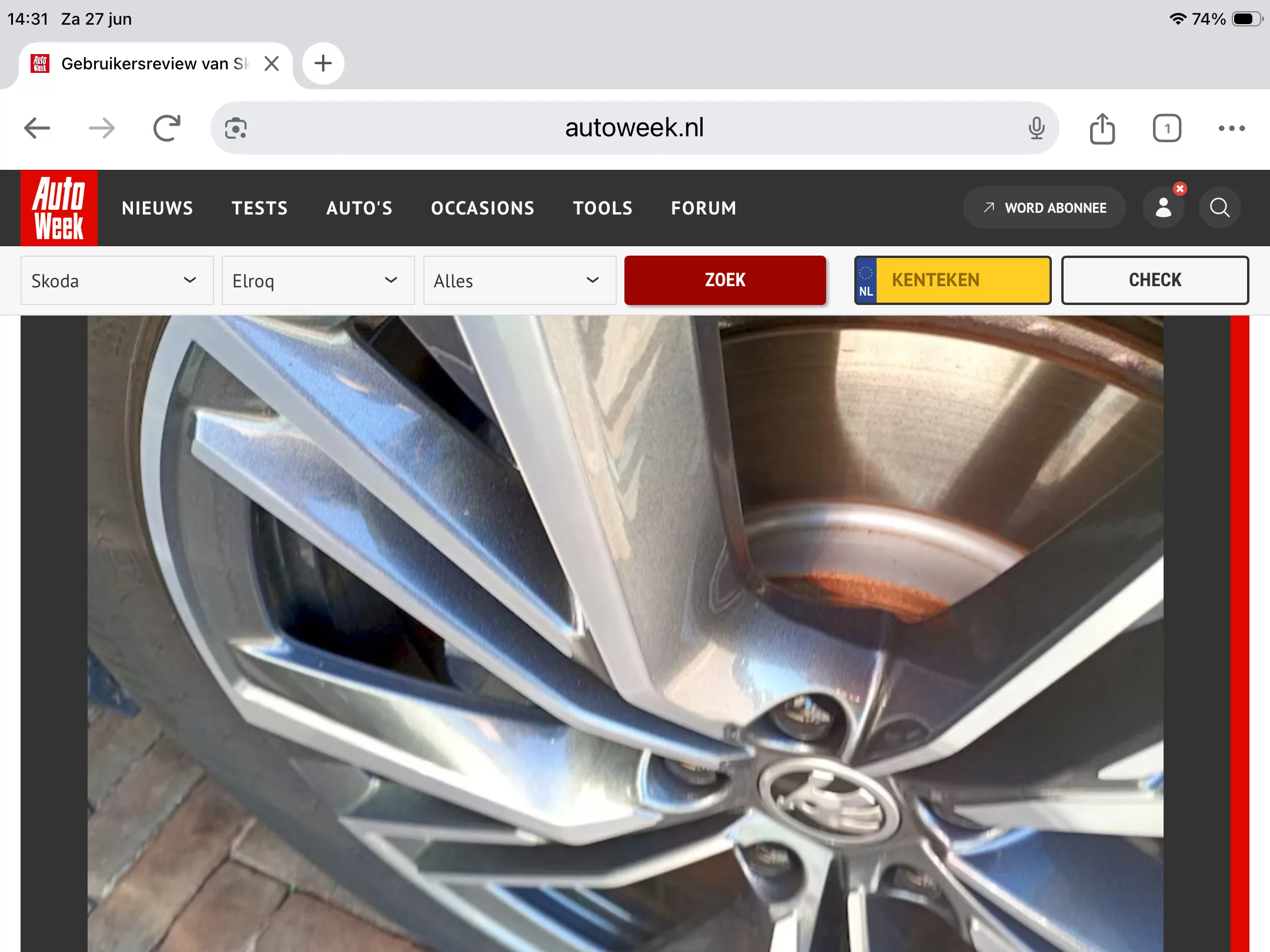The image size is (1270, 952).
Task: Tap the battery indicator in status bar
Action: [x=1248, y=19]
